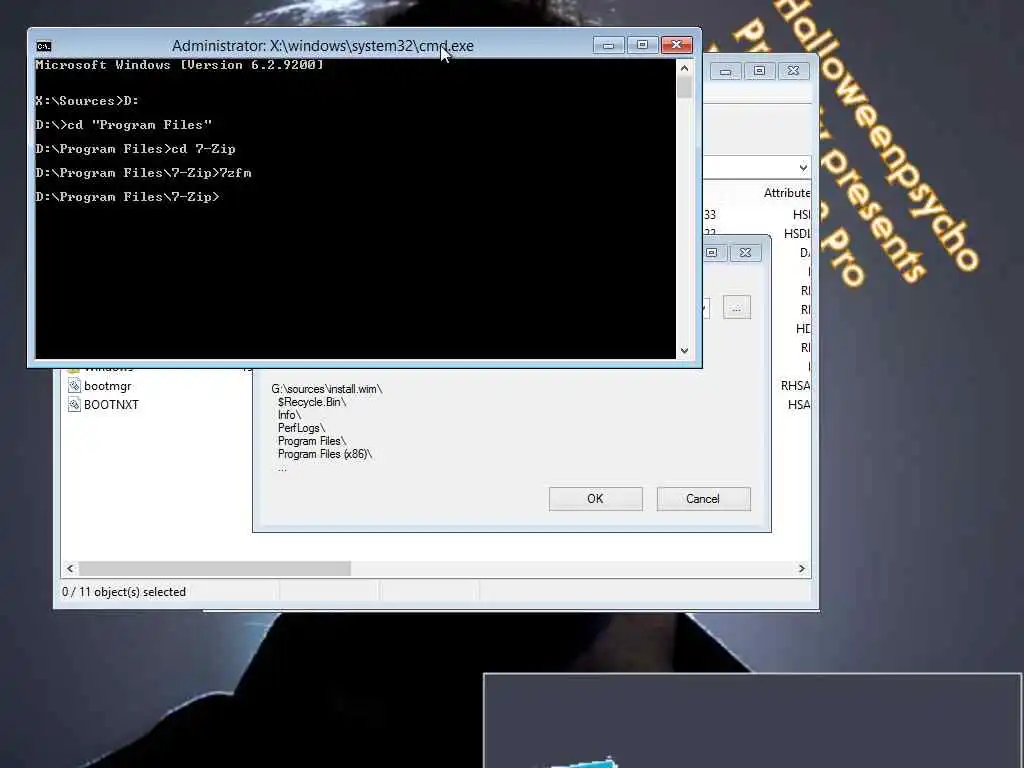This screenshot has width=1024, height=768.
Task: Click the '0 / 11 object(s) selected' status text
Action: (x=124, y=592)
